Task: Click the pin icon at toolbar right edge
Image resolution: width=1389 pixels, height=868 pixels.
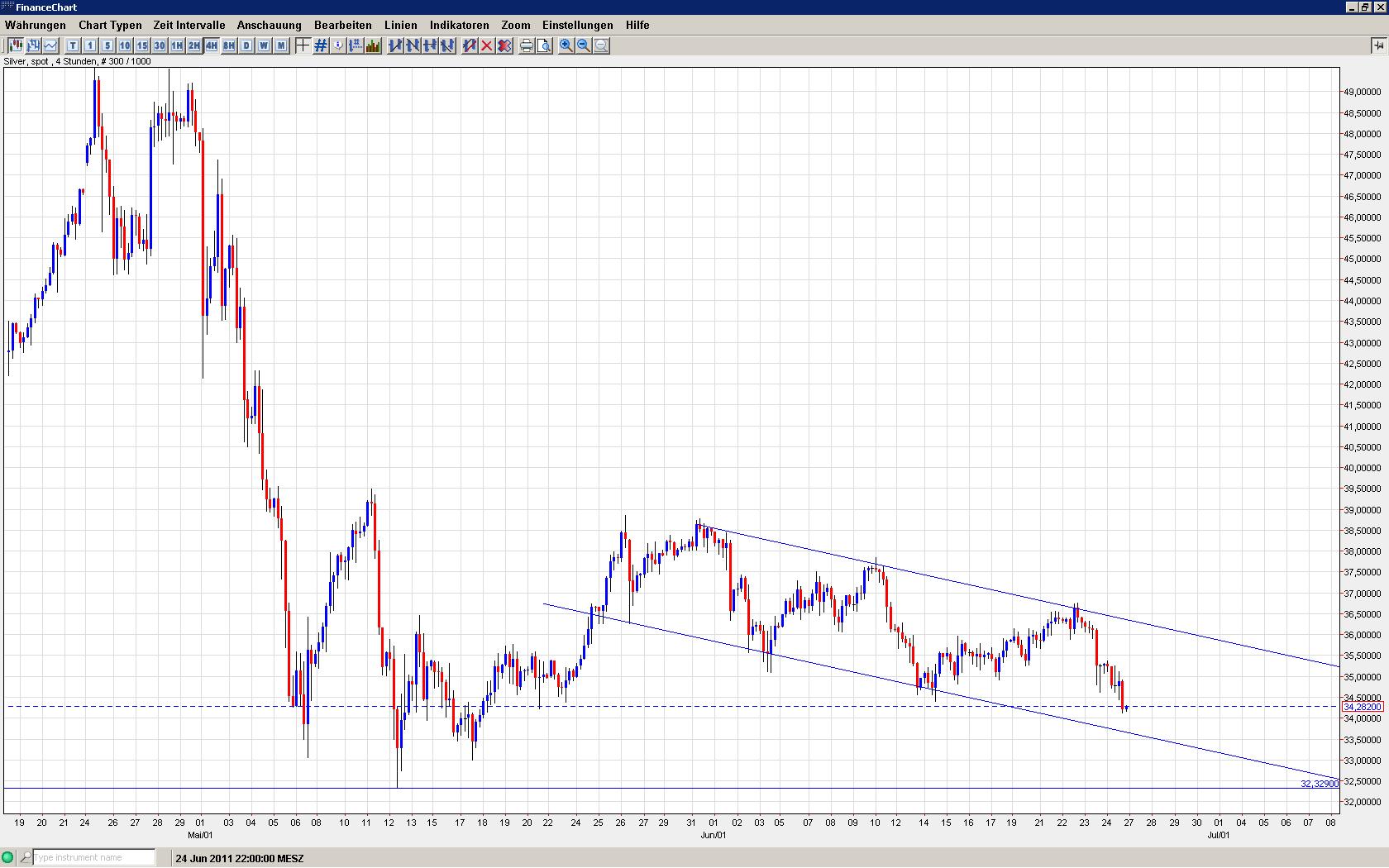Action: (1378, 45)
